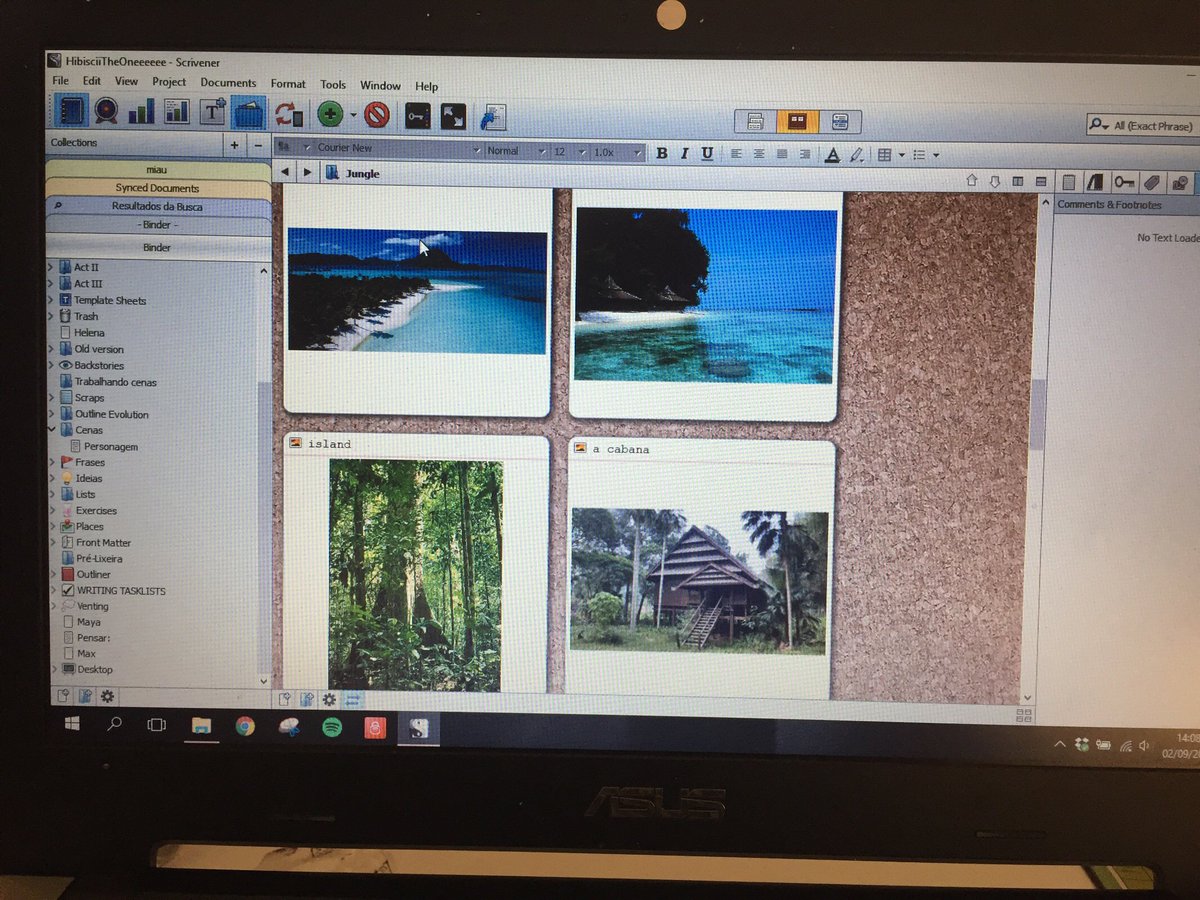Select the Resultados da Busca collection tab
Image resolution: width=1200 pixels, height=900 pixels.
157,206
